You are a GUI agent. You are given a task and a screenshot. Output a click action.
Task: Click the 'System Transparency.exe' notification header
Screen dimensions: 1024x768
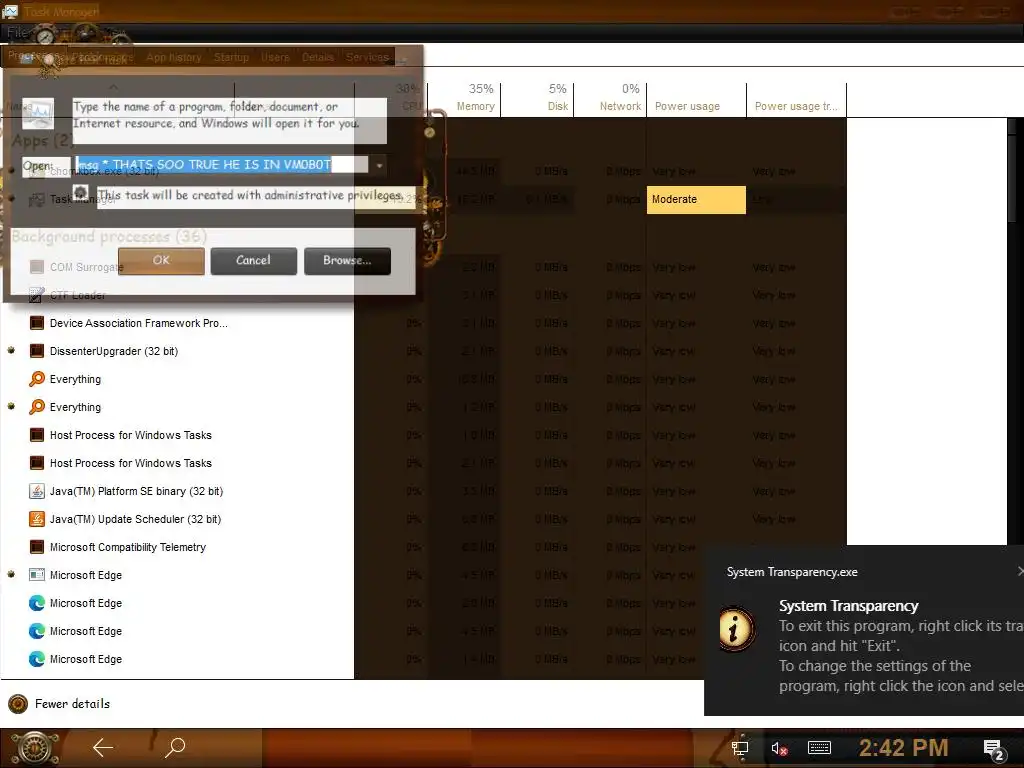(x=792, y=572)
